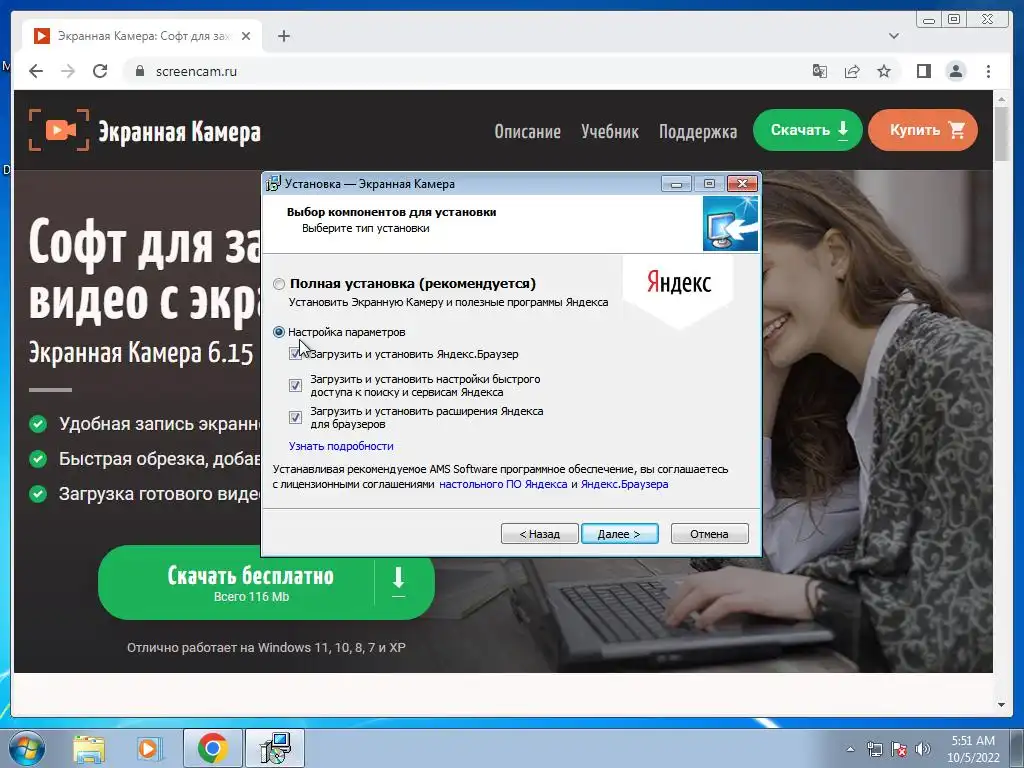
Task: Open the Chrome profile avatar
Action: (955, 71)
